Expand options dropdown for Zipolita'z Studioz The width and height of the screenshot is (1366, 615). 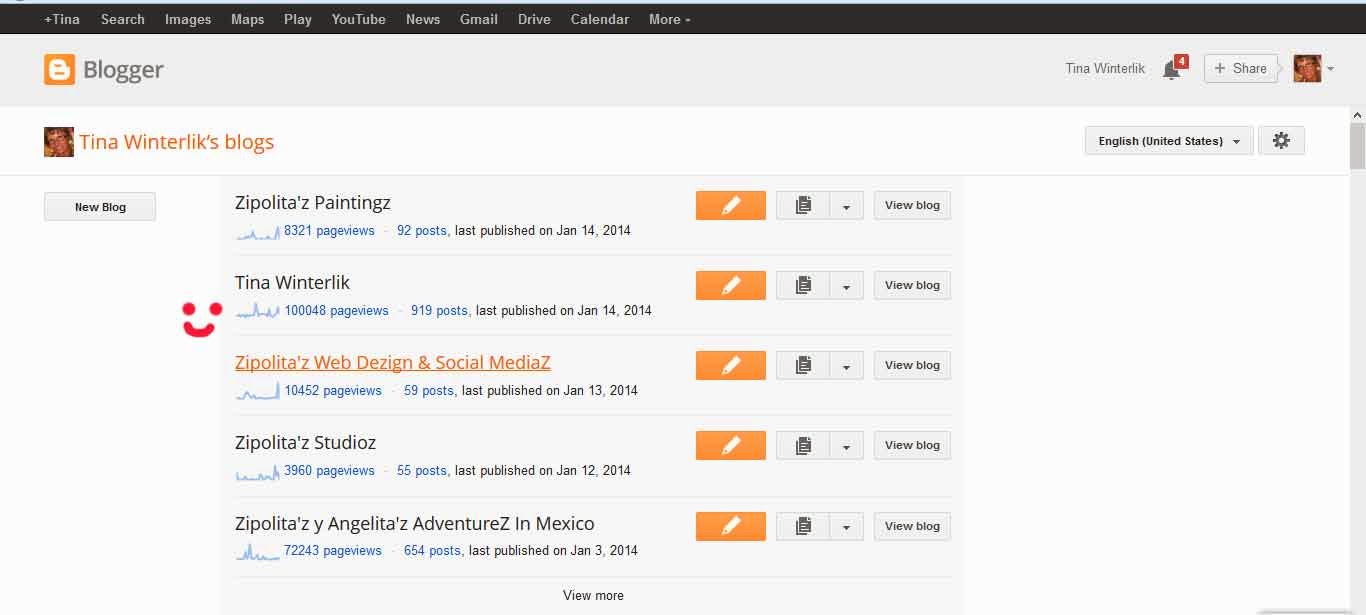pyautogui.click(x=846, y=445)
